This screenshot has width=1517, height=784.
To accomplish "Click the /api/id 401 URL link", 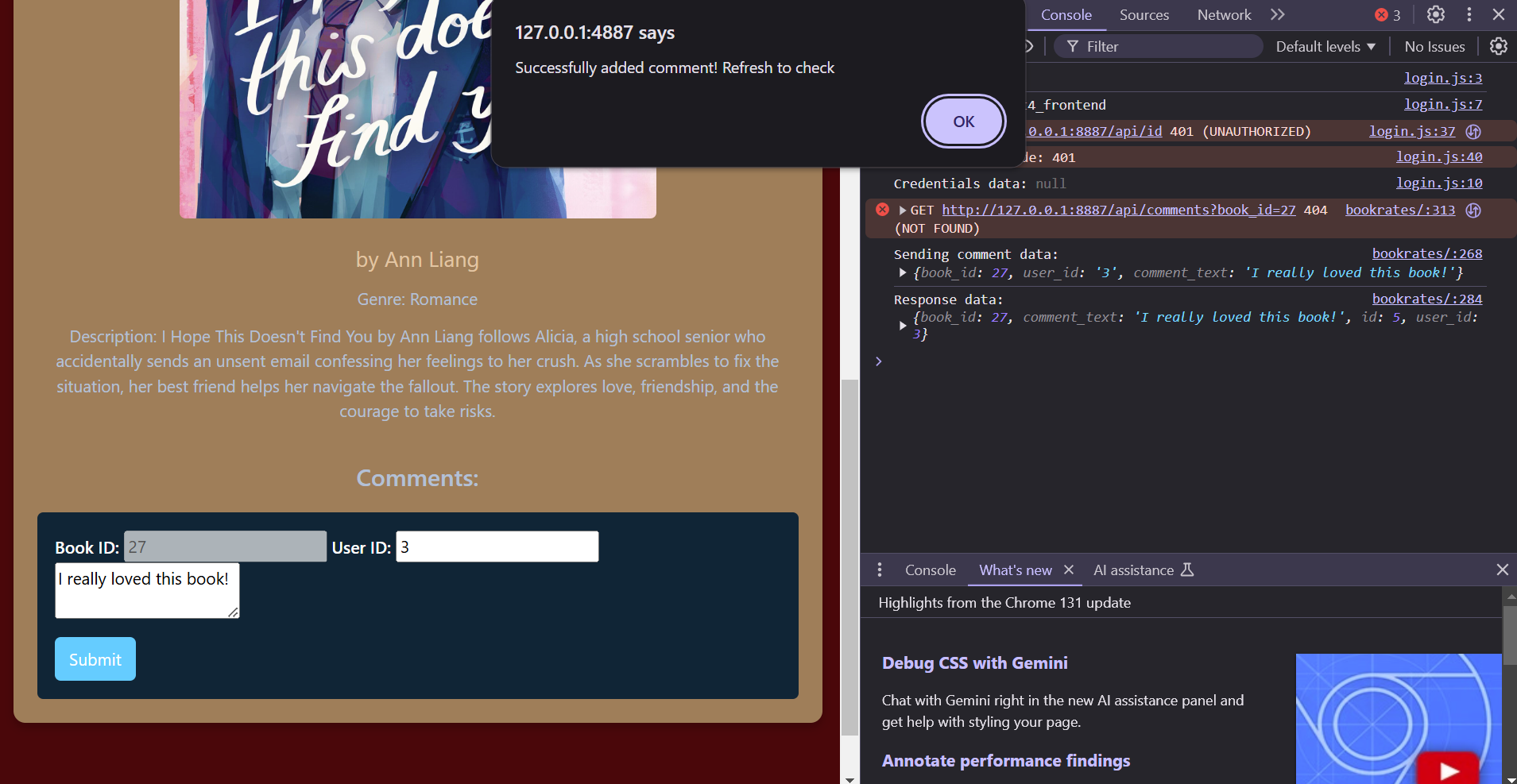I will (x=1094, y=131).
